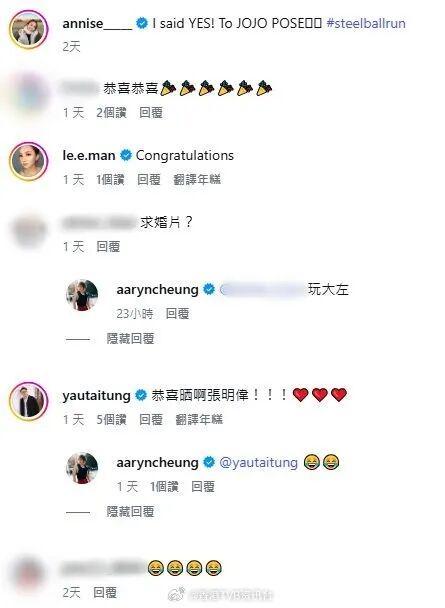Translate yautaitung's comment
Screen dimensions: 445x608
coord(199,420)
